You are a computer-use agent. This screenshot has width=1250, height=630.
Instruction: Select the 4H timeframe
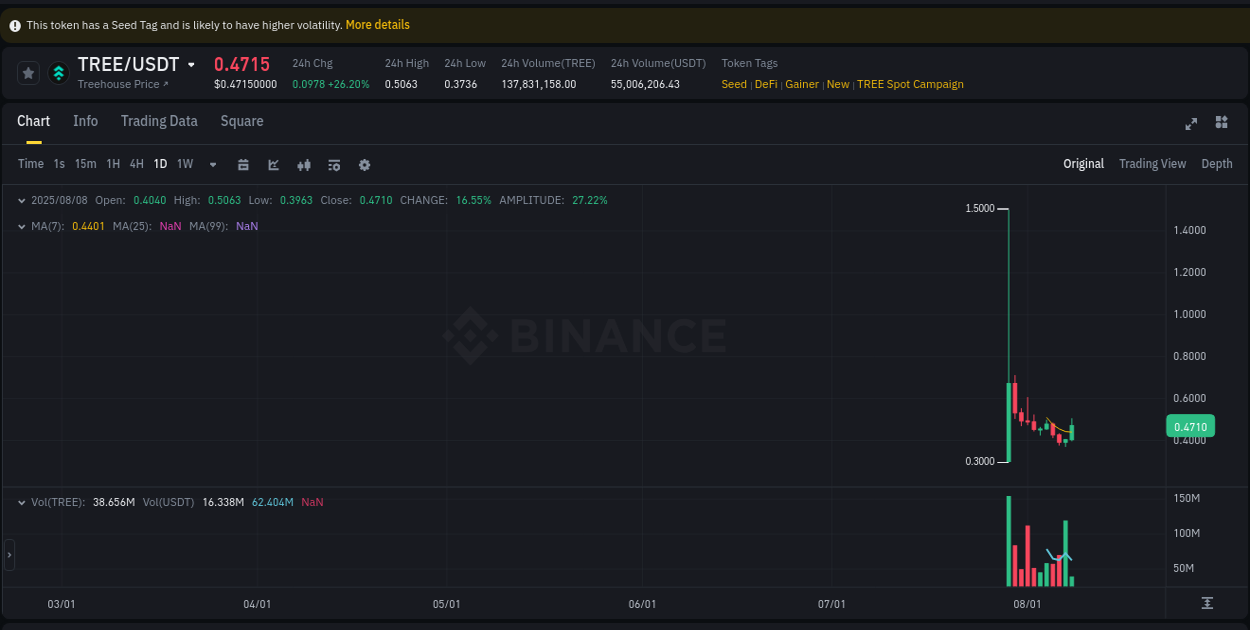[x=136, y=163]
